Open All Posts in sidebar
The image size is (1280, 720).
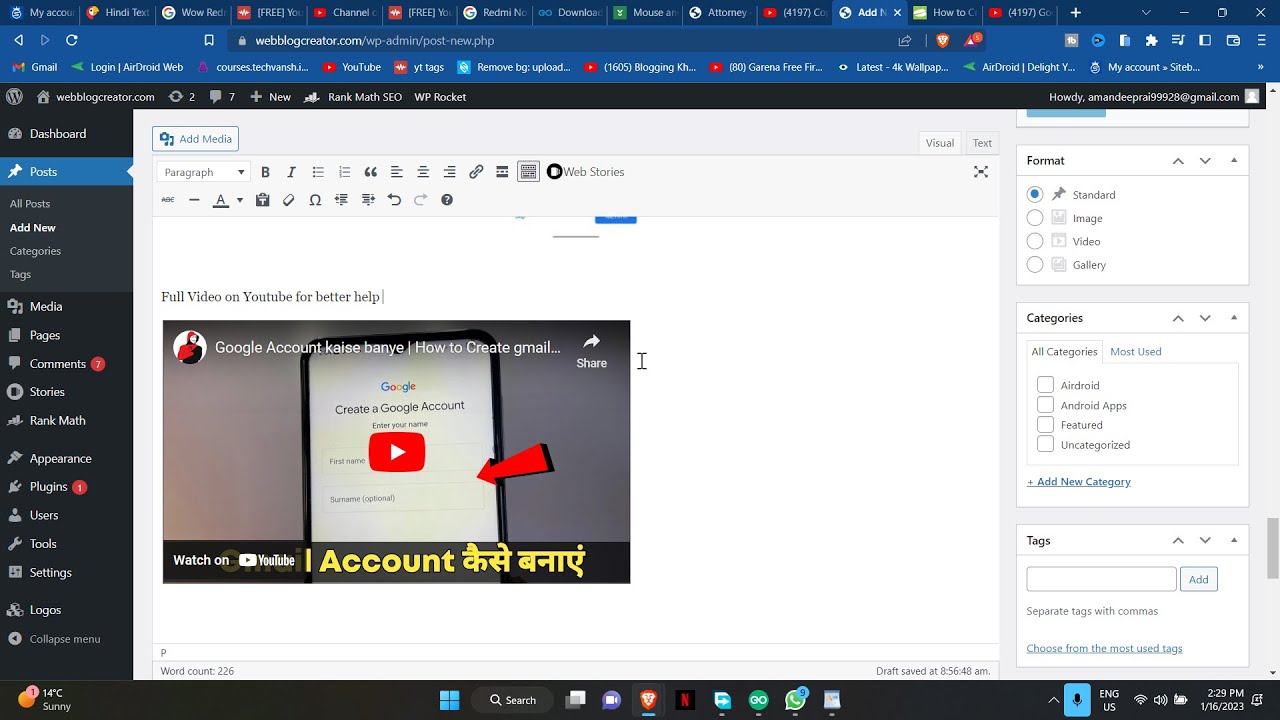[x=30, y=204]
